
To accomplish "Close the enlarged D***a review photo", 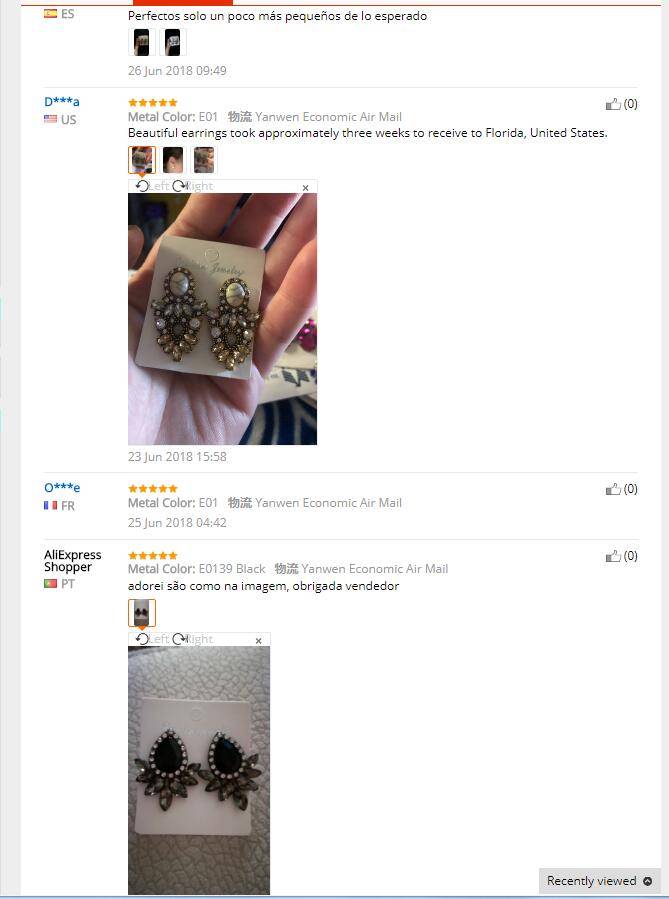I will point(306,187).
